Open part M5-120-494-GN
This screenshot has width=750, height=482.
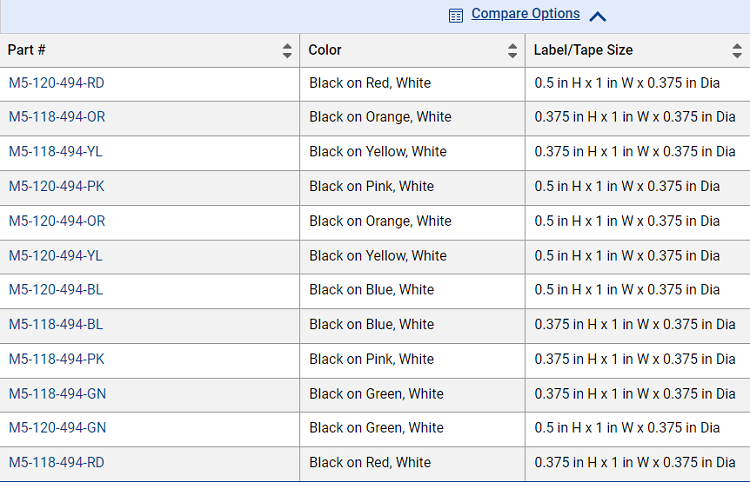(x=57, y=428)
